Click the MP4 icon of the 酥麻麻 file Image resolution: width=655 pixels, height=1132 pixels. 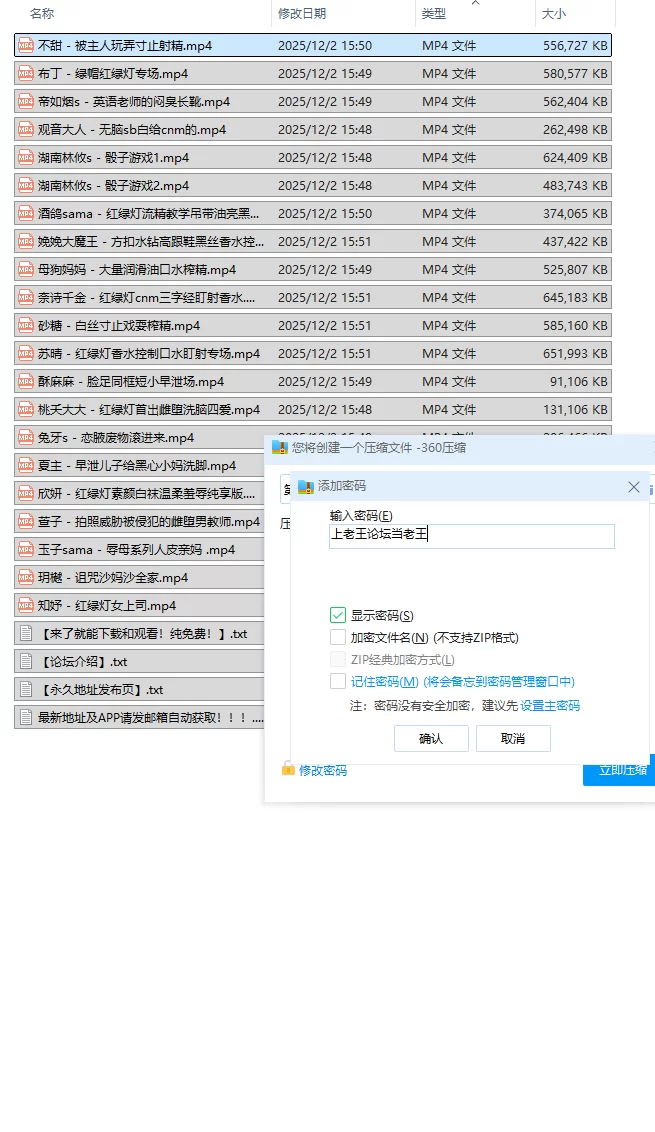pos(26,382)
